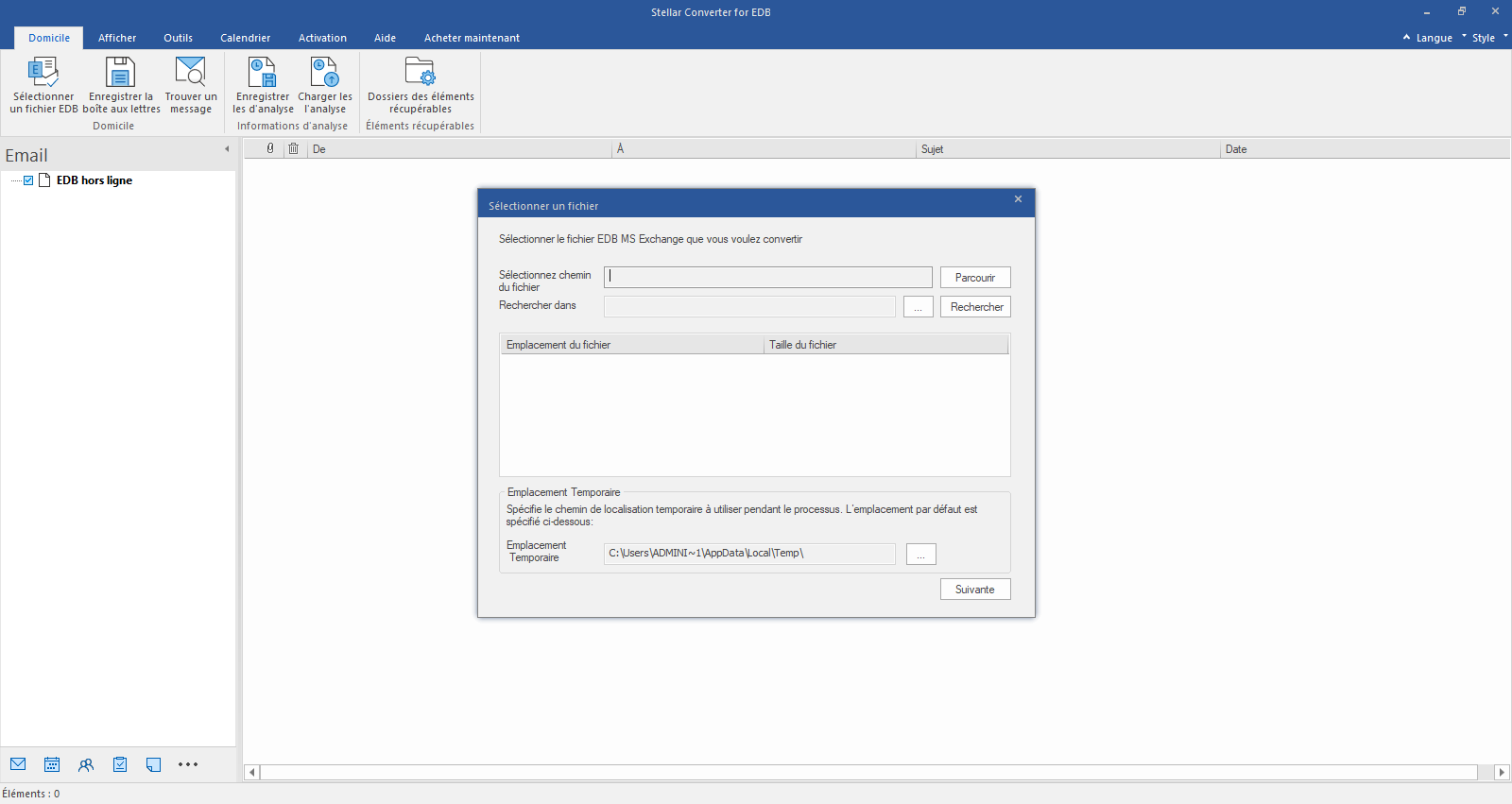Switch to the calendar view icon

point(52,764)
